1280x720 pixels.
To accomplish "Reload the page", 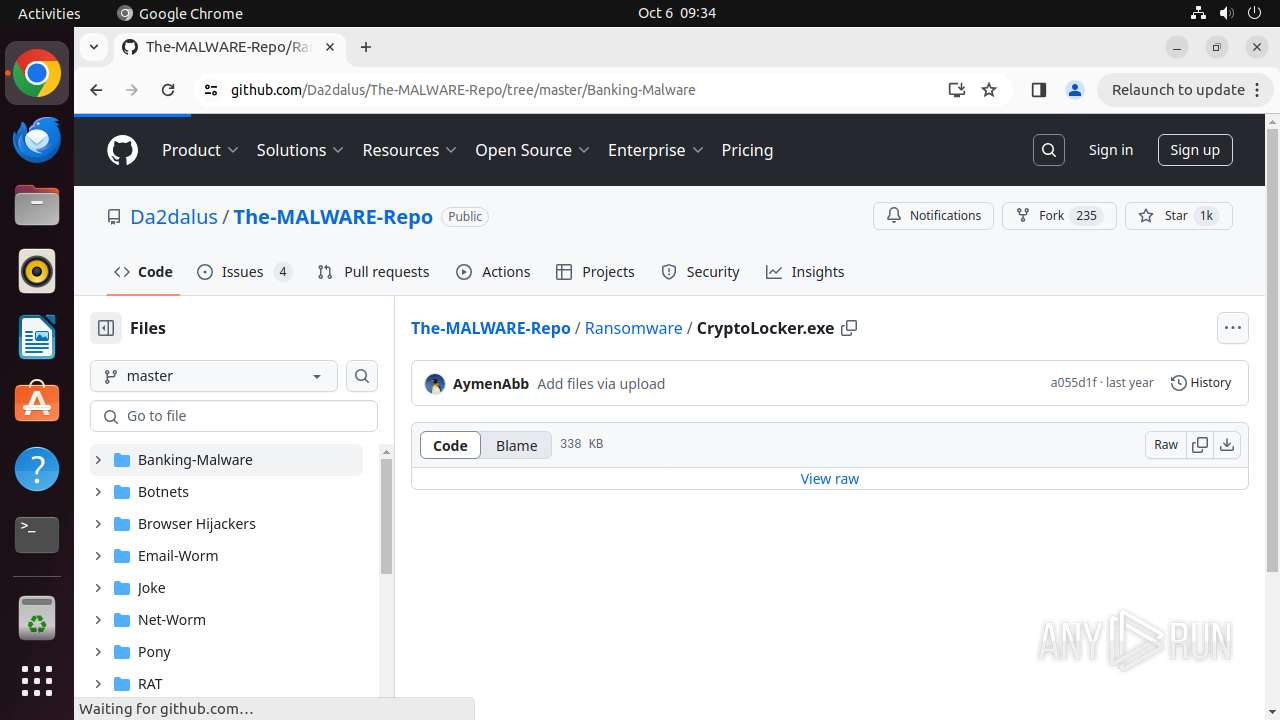I will click(168, 90).
